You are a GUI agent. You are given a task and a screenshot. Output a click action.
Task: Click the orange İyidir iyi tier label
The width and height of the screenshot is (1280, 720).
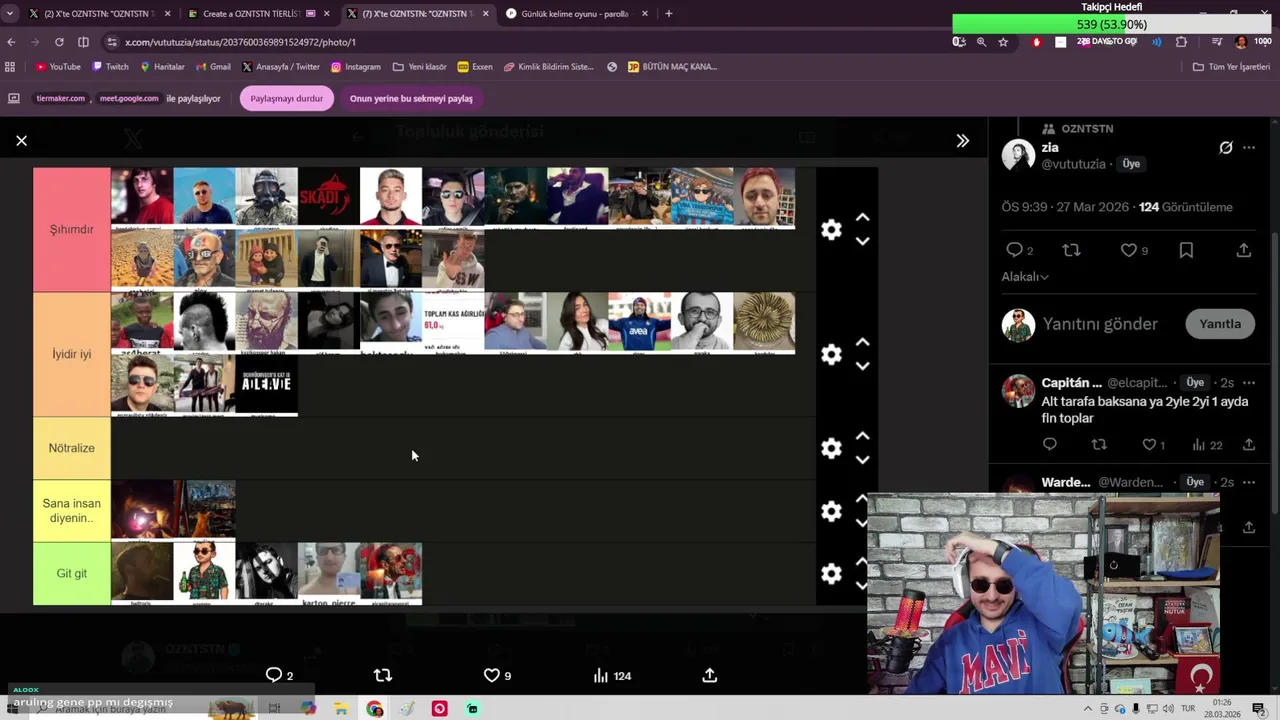[72, 354]
